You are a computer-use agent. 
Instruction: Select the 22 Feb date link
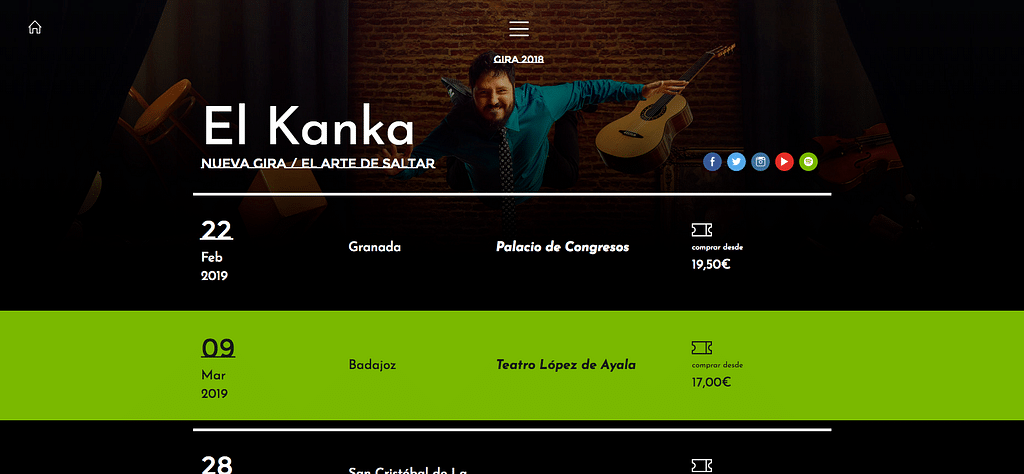coord(216,231)
